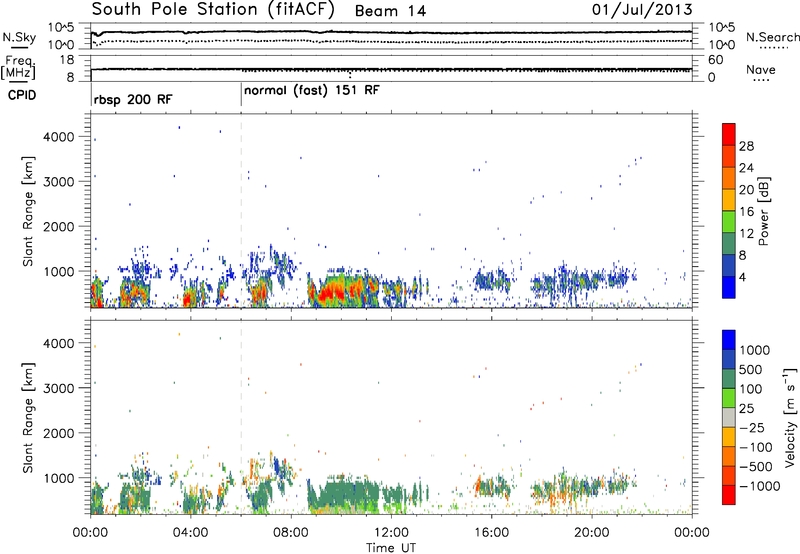Click the '16' label on the power colorbar
This screenshot has width=800, height=554.
[x=746, y=212]
